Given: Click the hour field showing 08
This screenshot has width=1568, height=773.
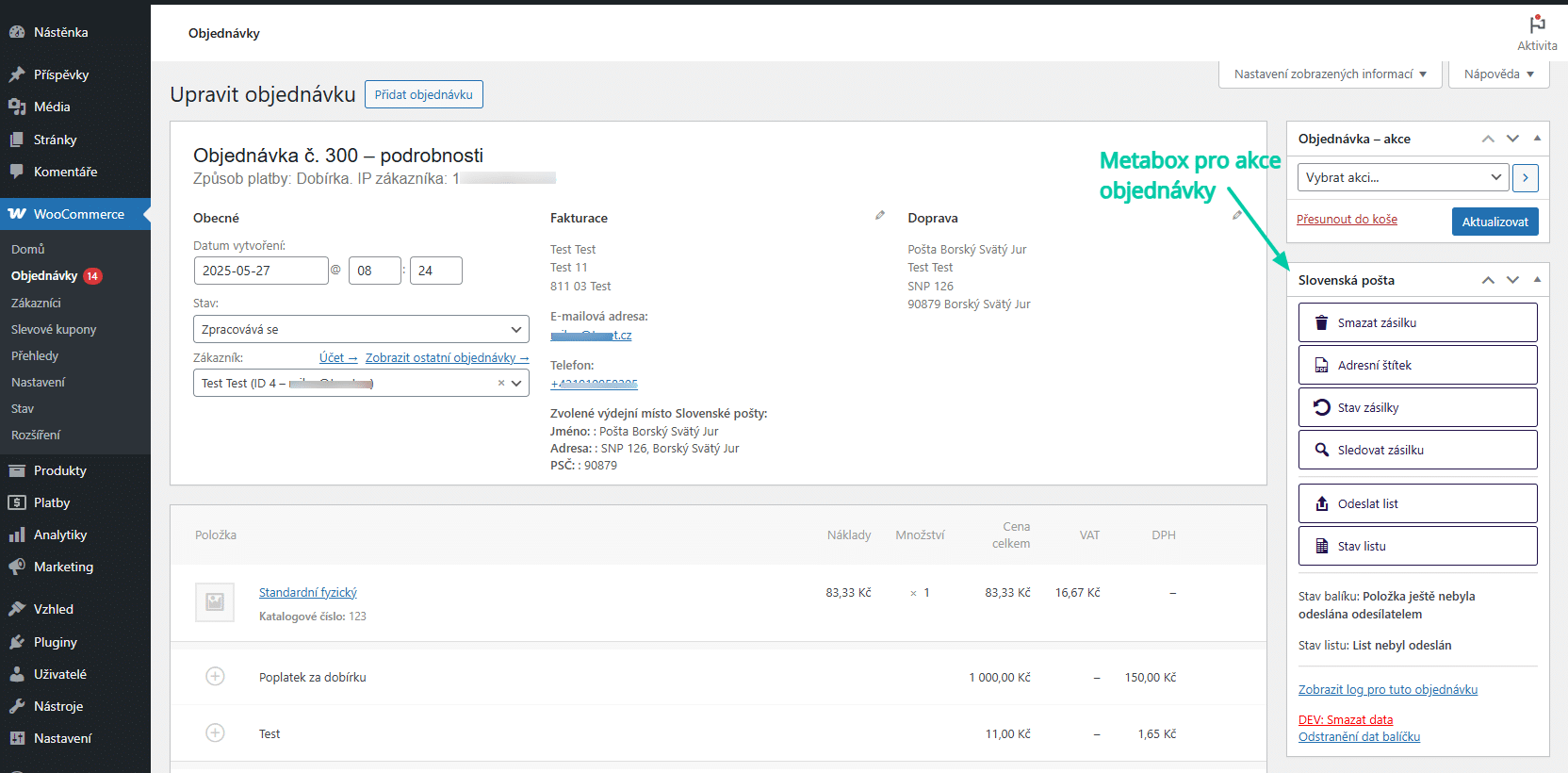Looking at the screenshot, I should (x=375, y=271).
